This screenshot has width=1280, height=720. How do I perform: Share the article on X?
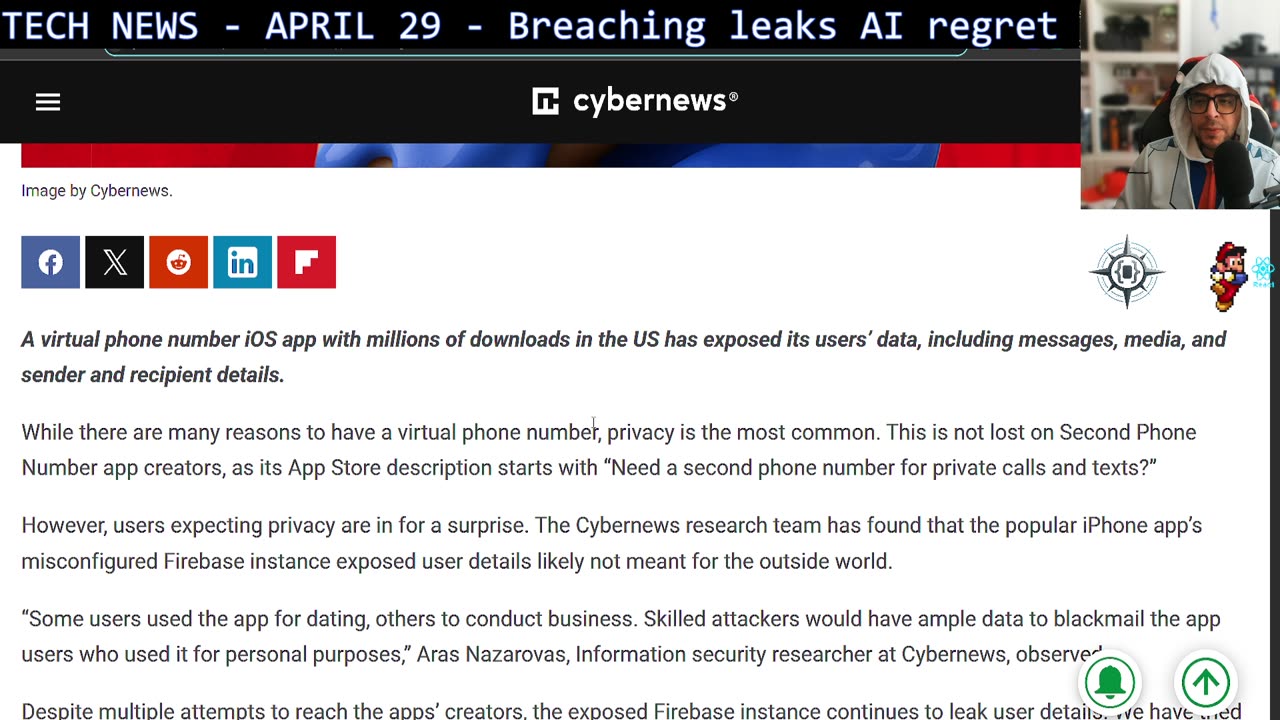click(115, 262)
